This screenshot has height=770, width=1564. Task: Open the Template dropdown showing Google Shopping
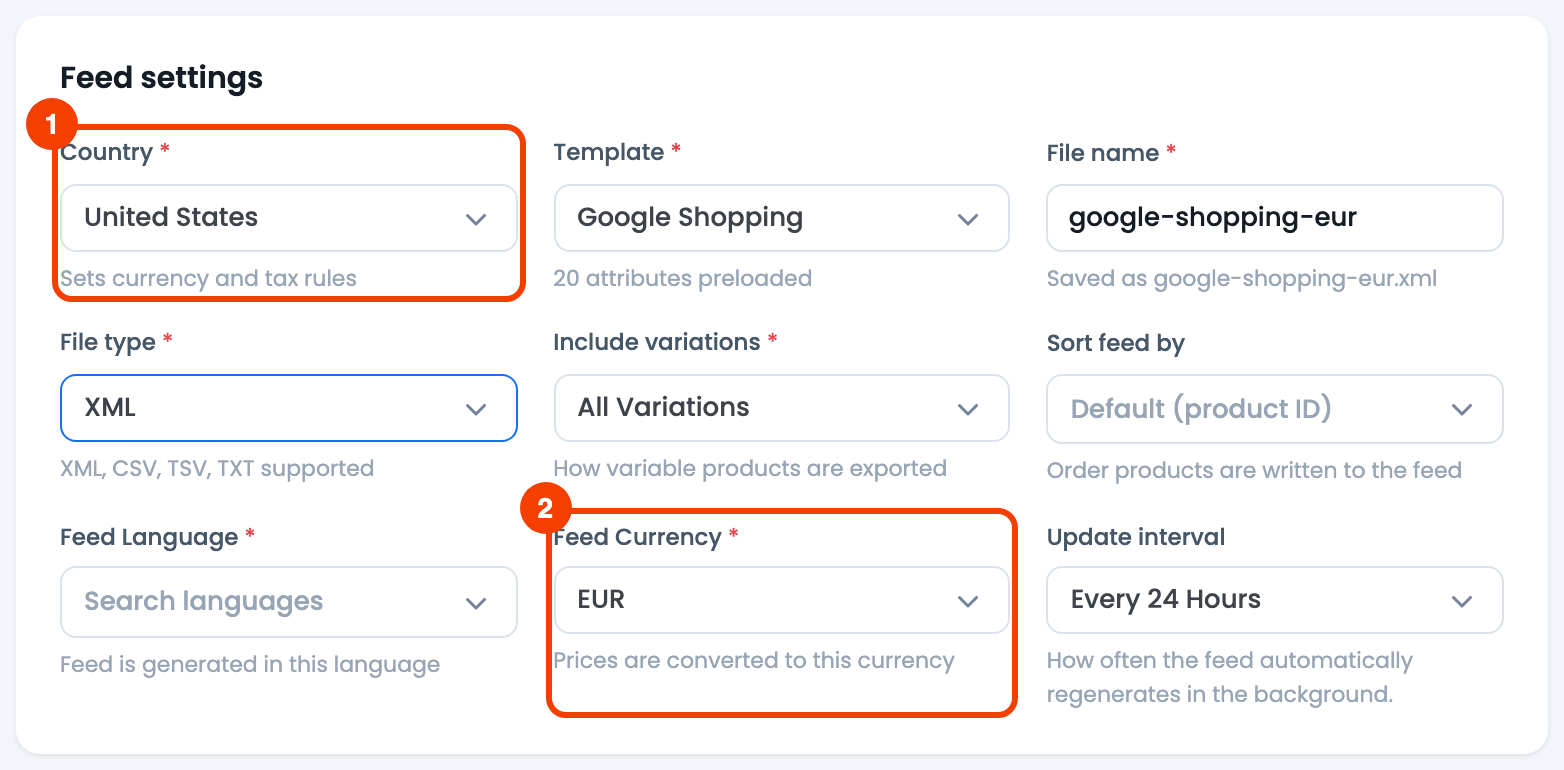tap(781, 218)
